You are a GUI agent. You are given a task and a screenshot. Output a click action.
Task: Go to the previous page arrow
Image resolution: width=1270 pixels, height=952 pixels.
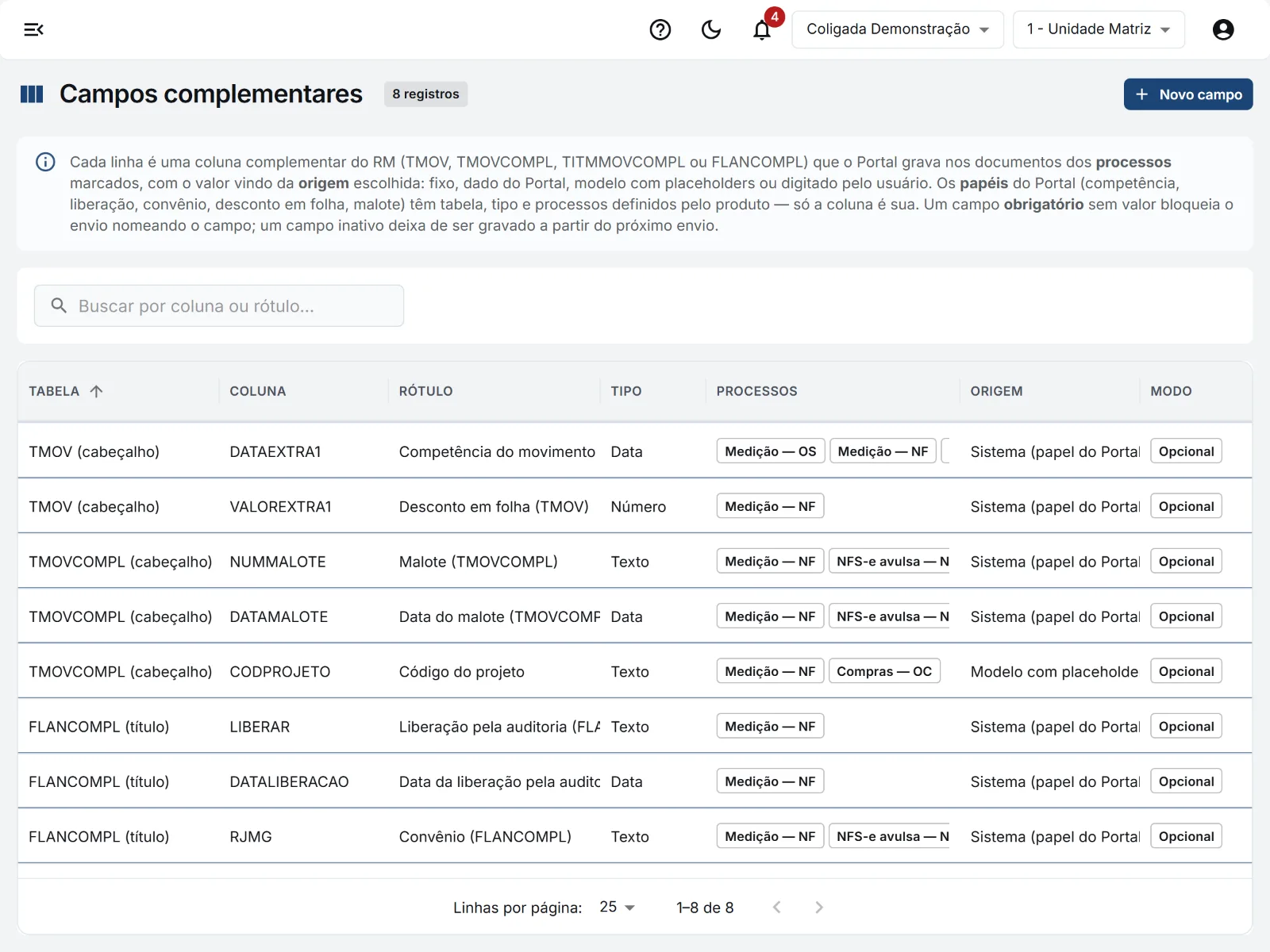tap(777, 907)
